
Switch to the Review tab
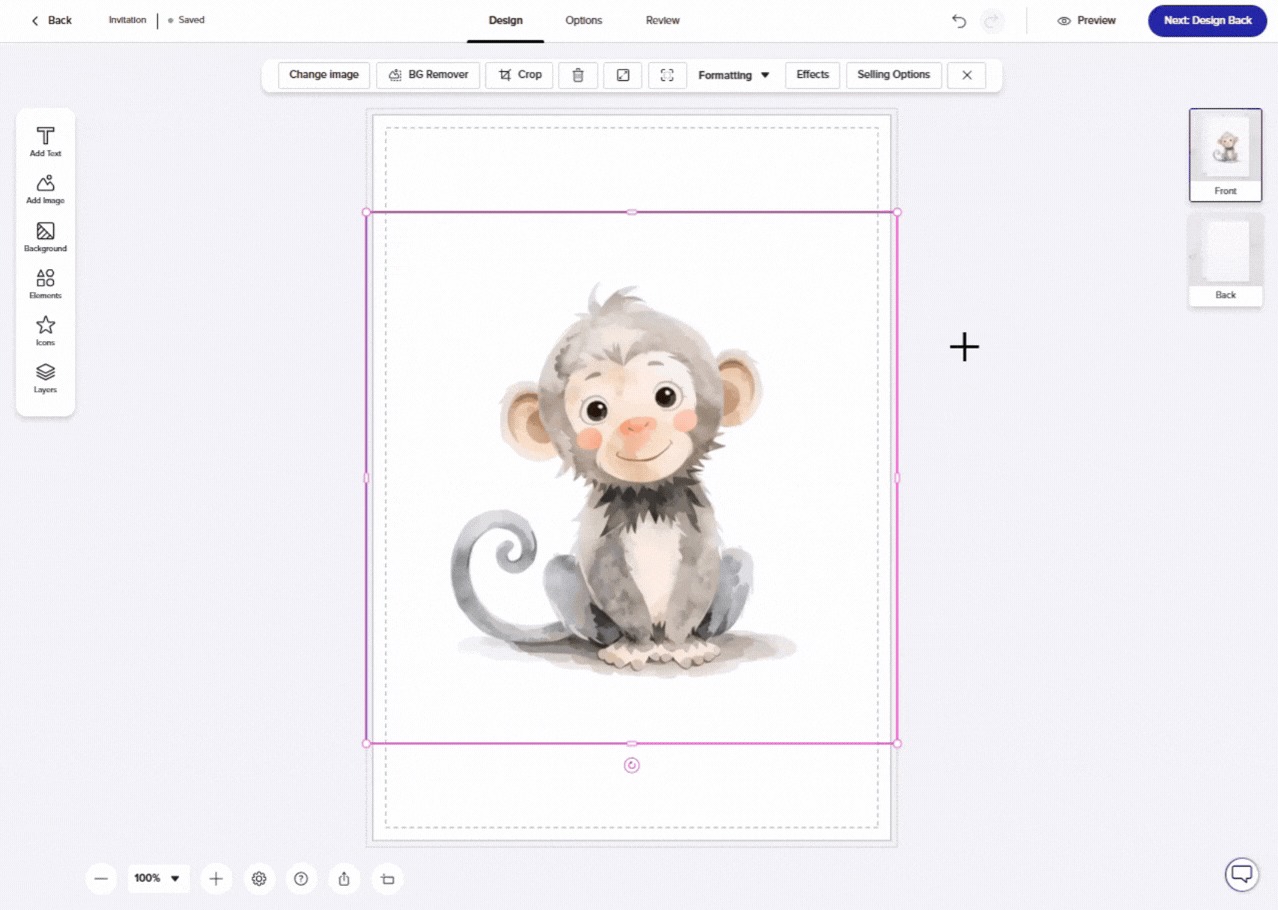(662, 20)
